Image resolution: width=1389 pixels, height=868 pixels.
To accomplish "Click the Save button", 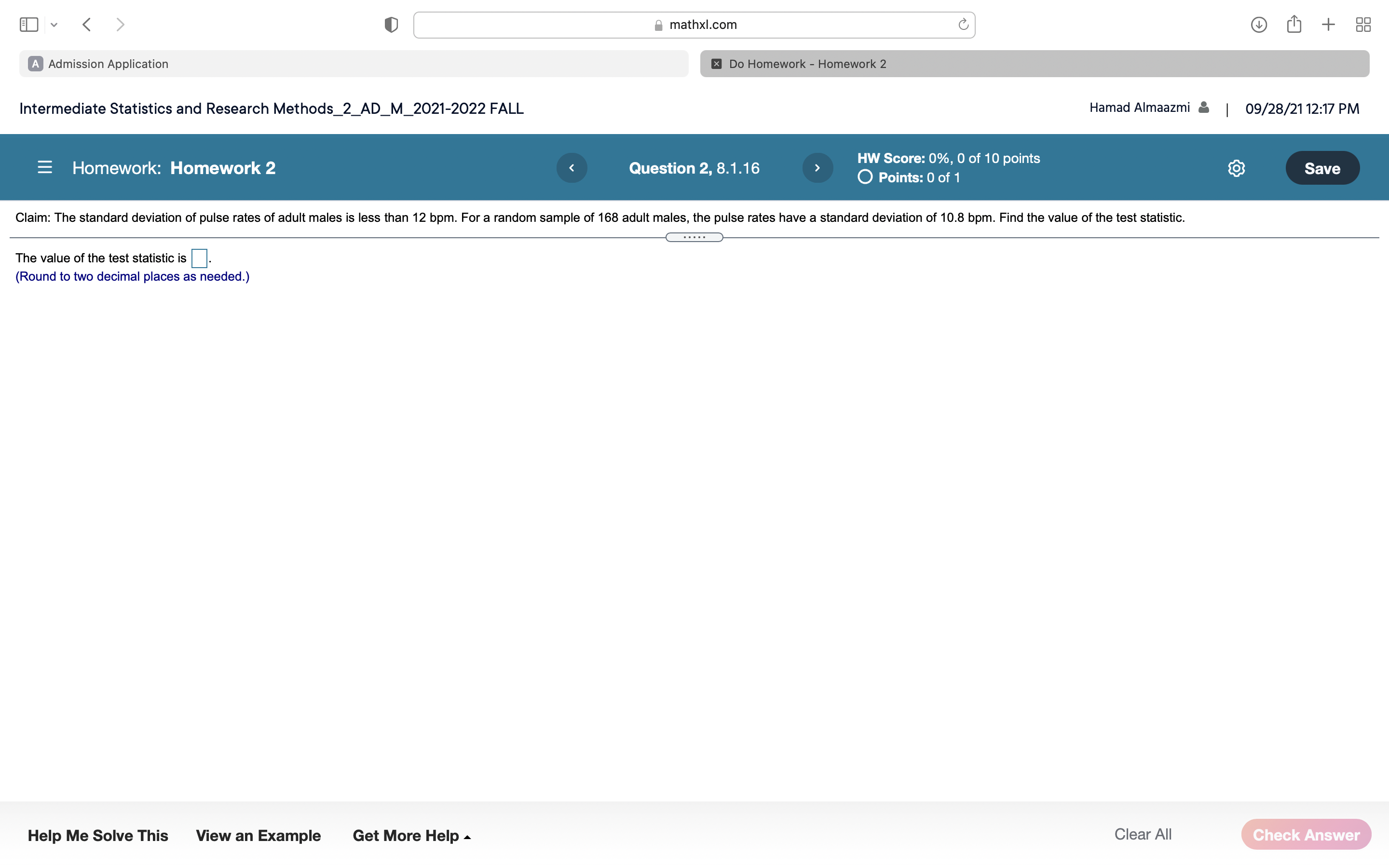I will click(x=1322, y=168).
